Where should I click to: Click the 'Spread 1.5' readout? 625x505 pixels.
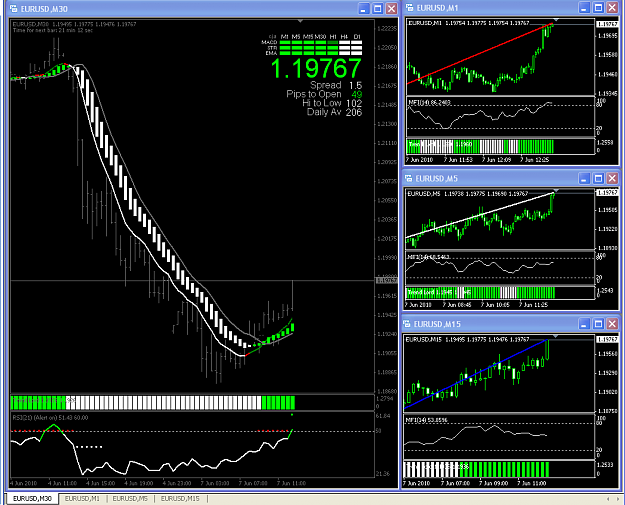point(336,85)
